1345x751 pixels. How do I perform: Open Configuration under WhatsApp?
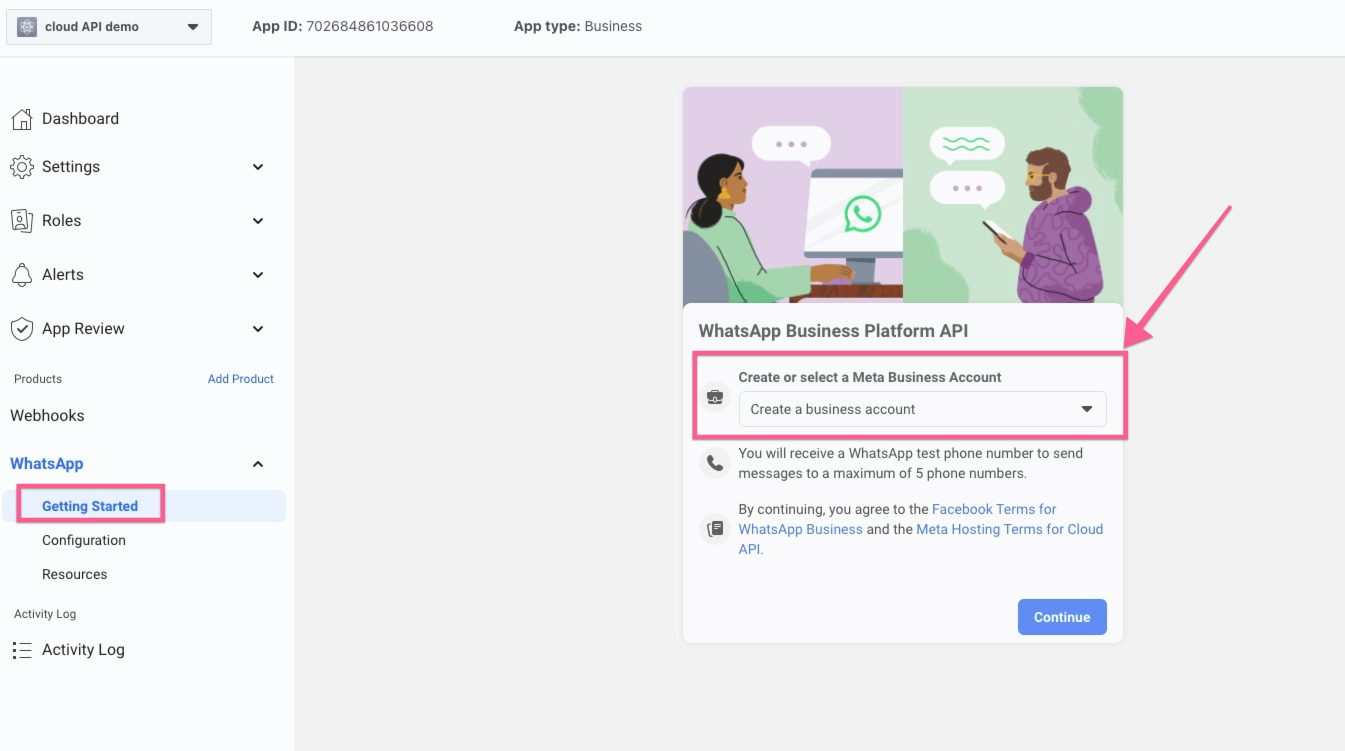(x=84, y=541)
